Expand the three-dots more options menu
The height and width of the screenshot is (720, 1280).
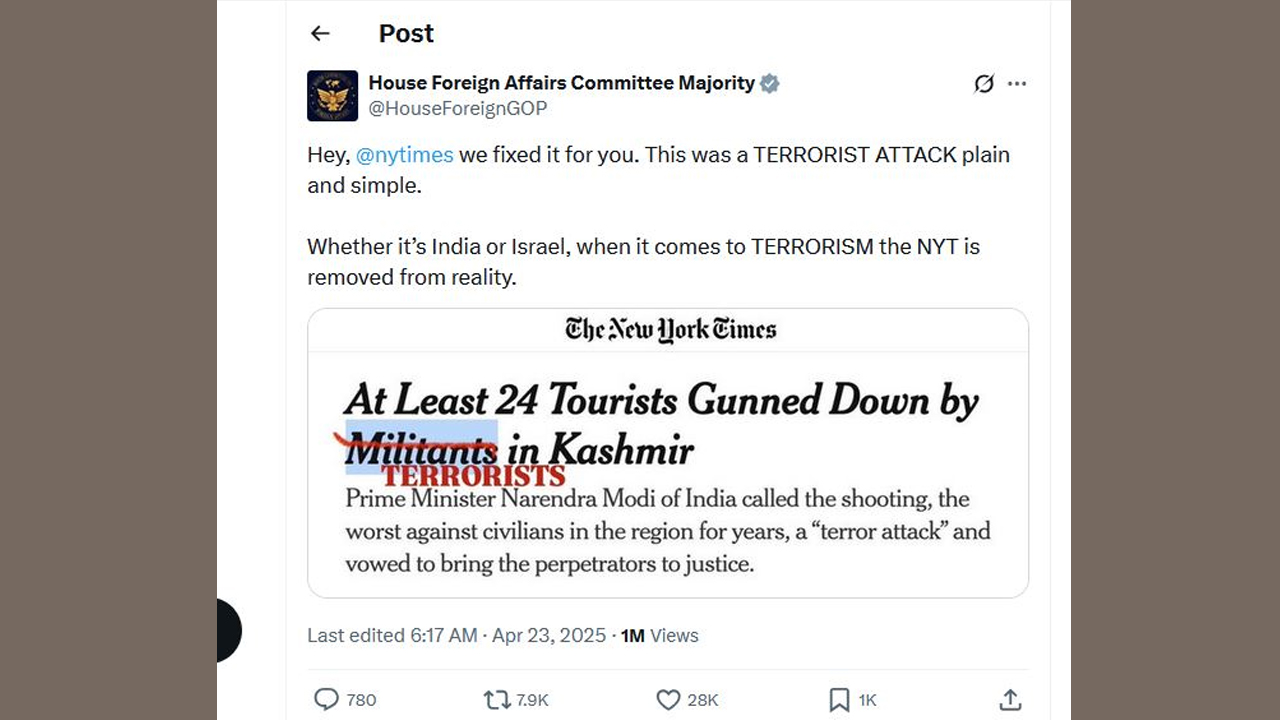click(x=1017, y=84)
